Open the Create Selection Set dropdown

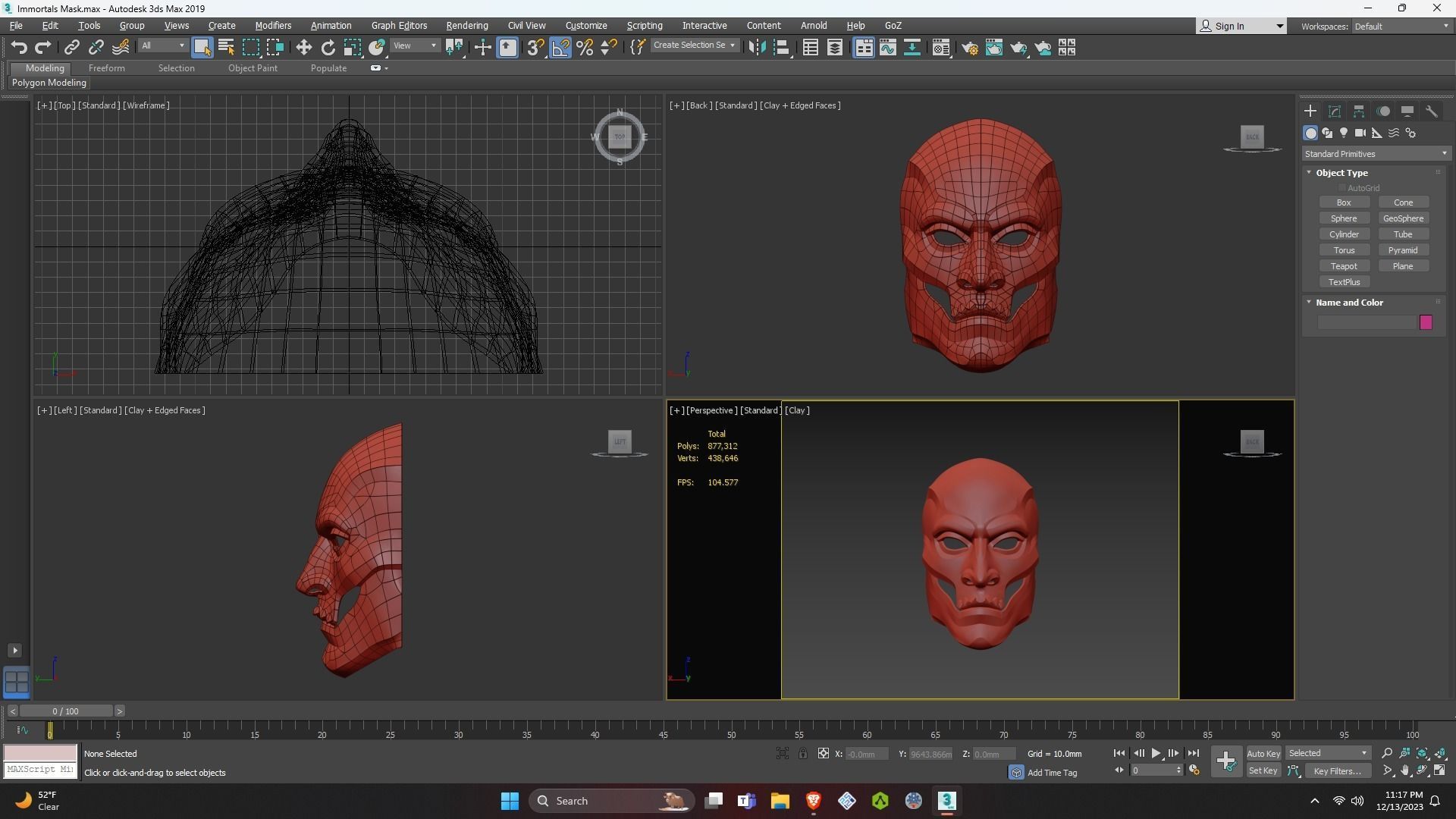[x=694, y=45]
